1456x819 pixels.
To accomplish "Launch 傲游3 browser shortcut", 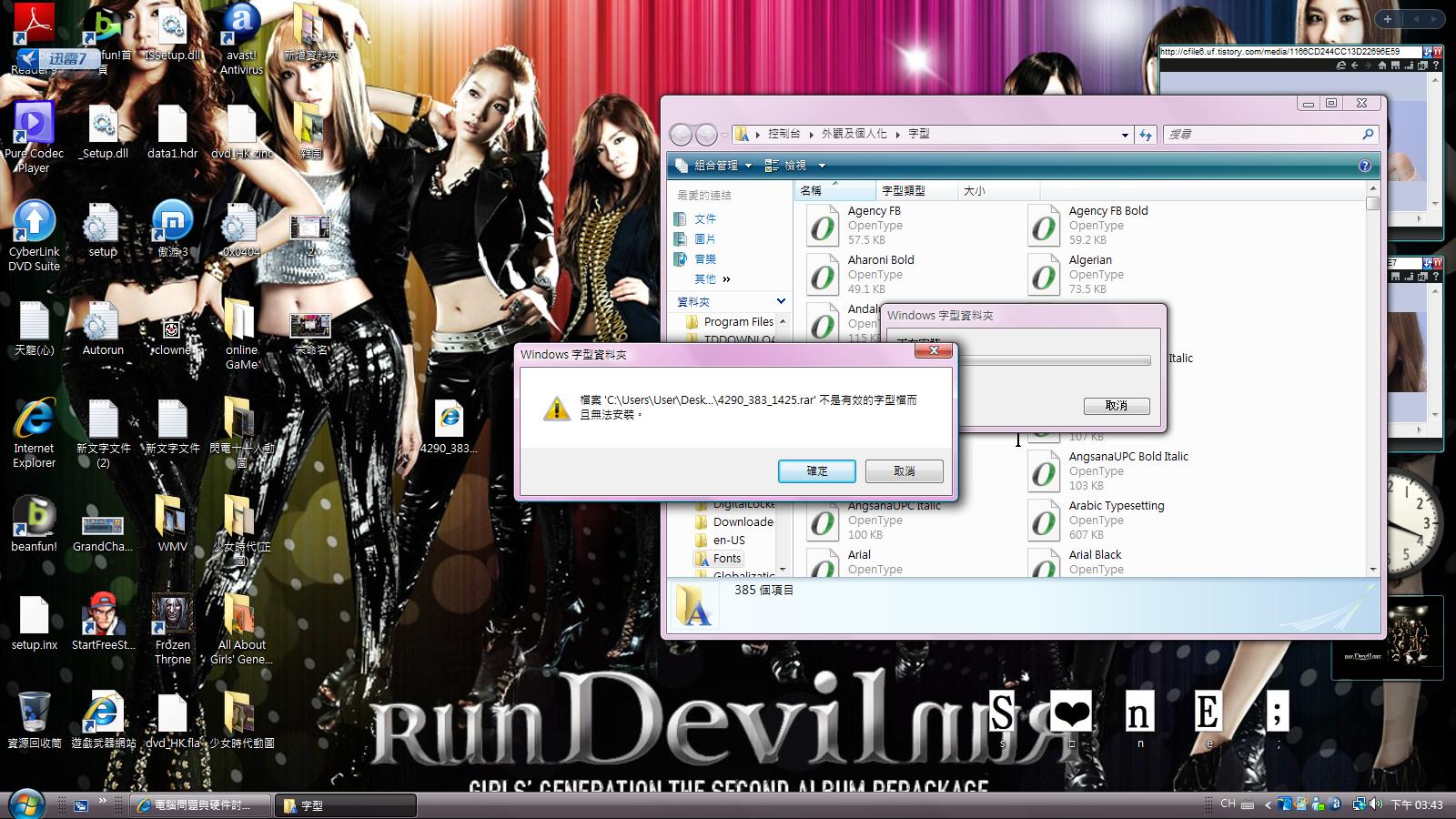I will (172, 229).
